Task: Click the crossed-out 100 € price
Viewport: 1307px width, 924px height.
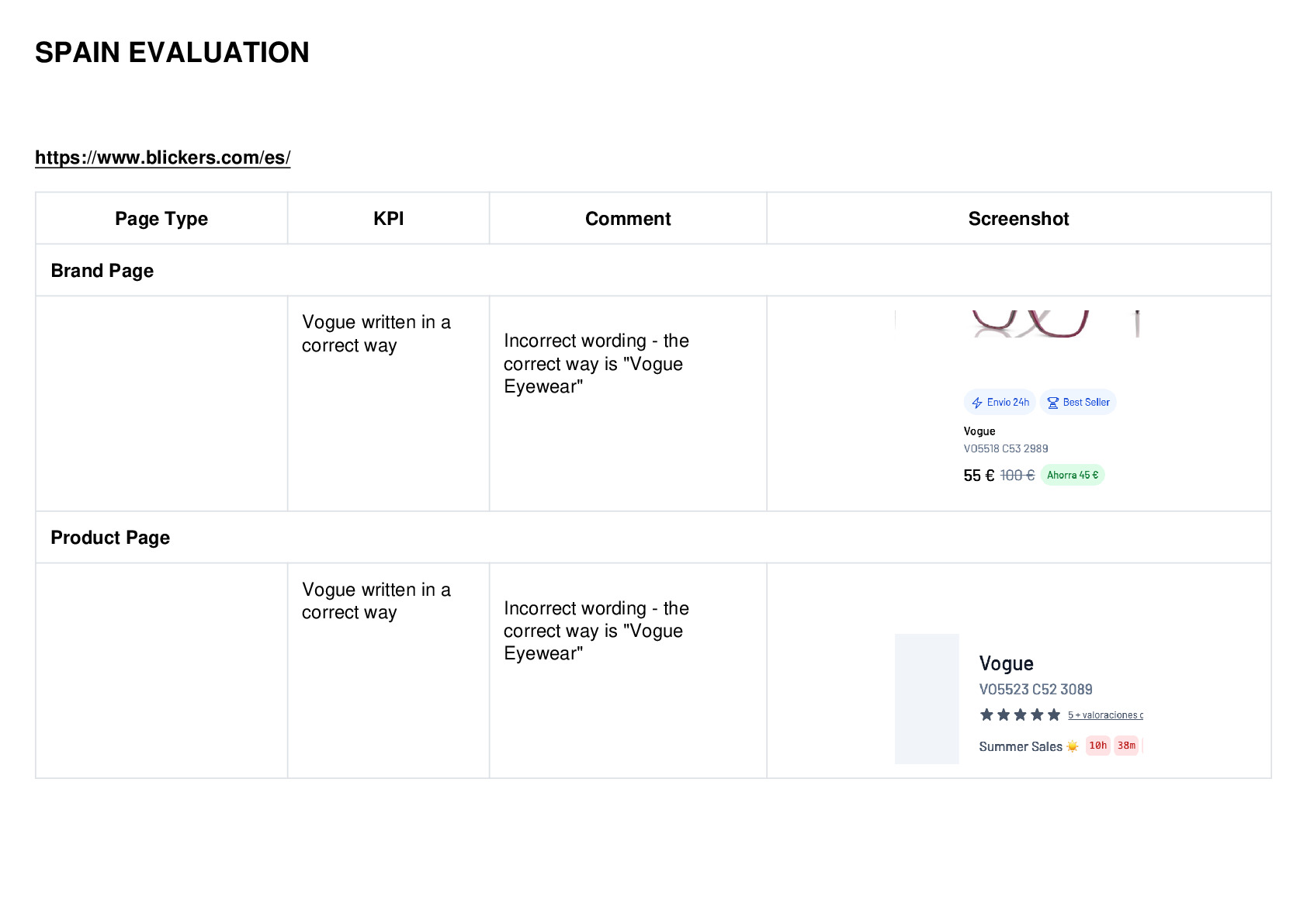Action: 1017,476
